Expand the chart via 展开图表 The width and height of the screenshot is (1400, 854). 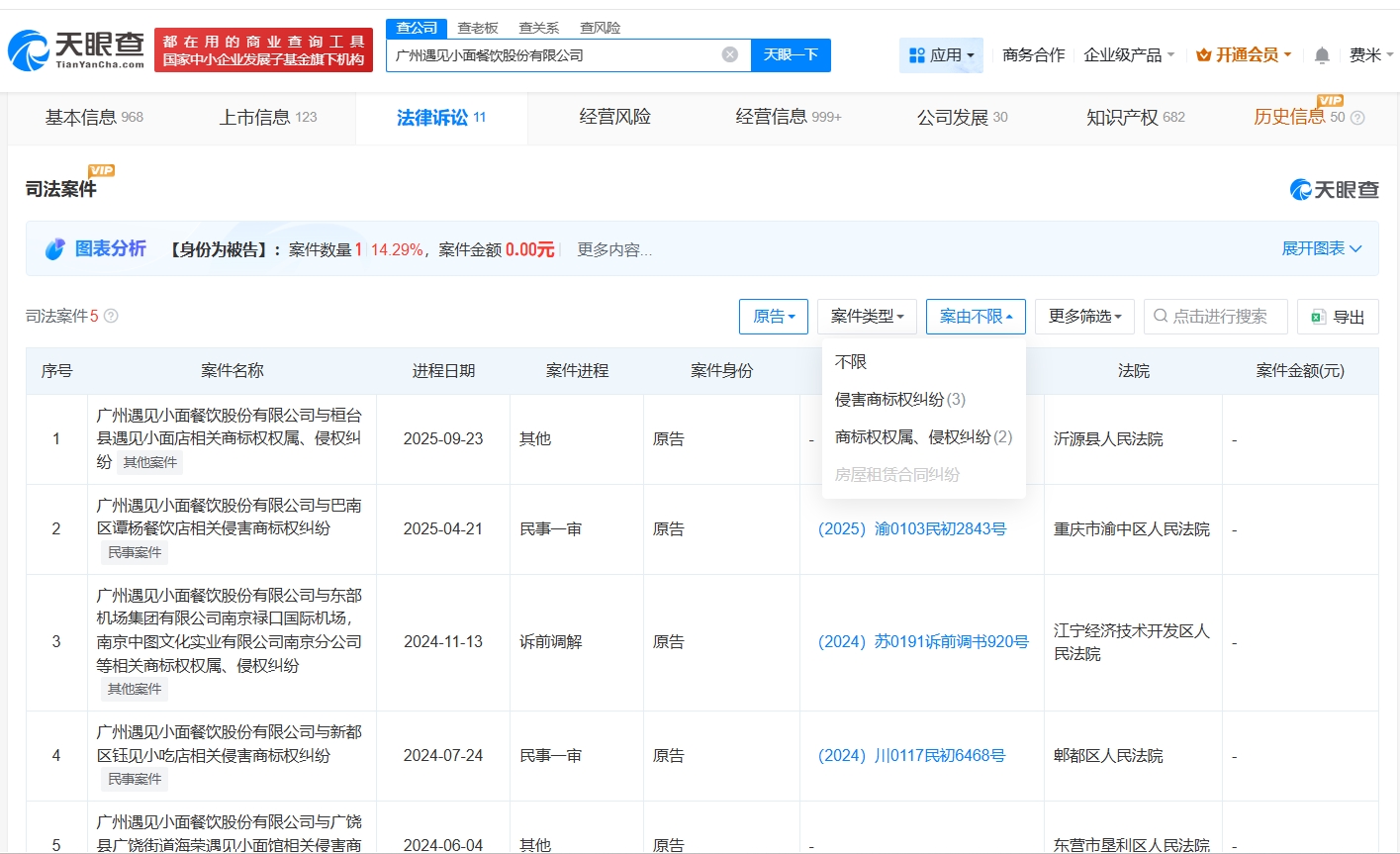pyautogui.click(x=1322, y=248)
